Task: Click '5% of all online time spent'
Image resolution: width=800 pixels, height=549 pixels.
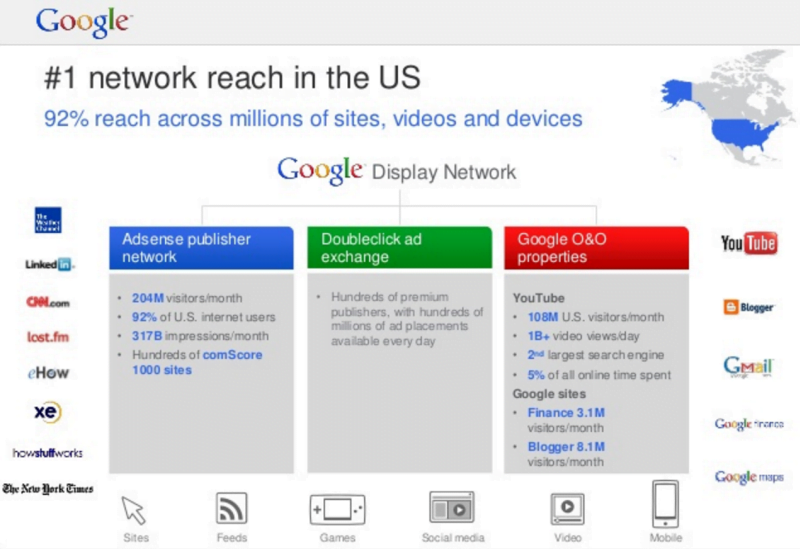Action: (599, 375)
